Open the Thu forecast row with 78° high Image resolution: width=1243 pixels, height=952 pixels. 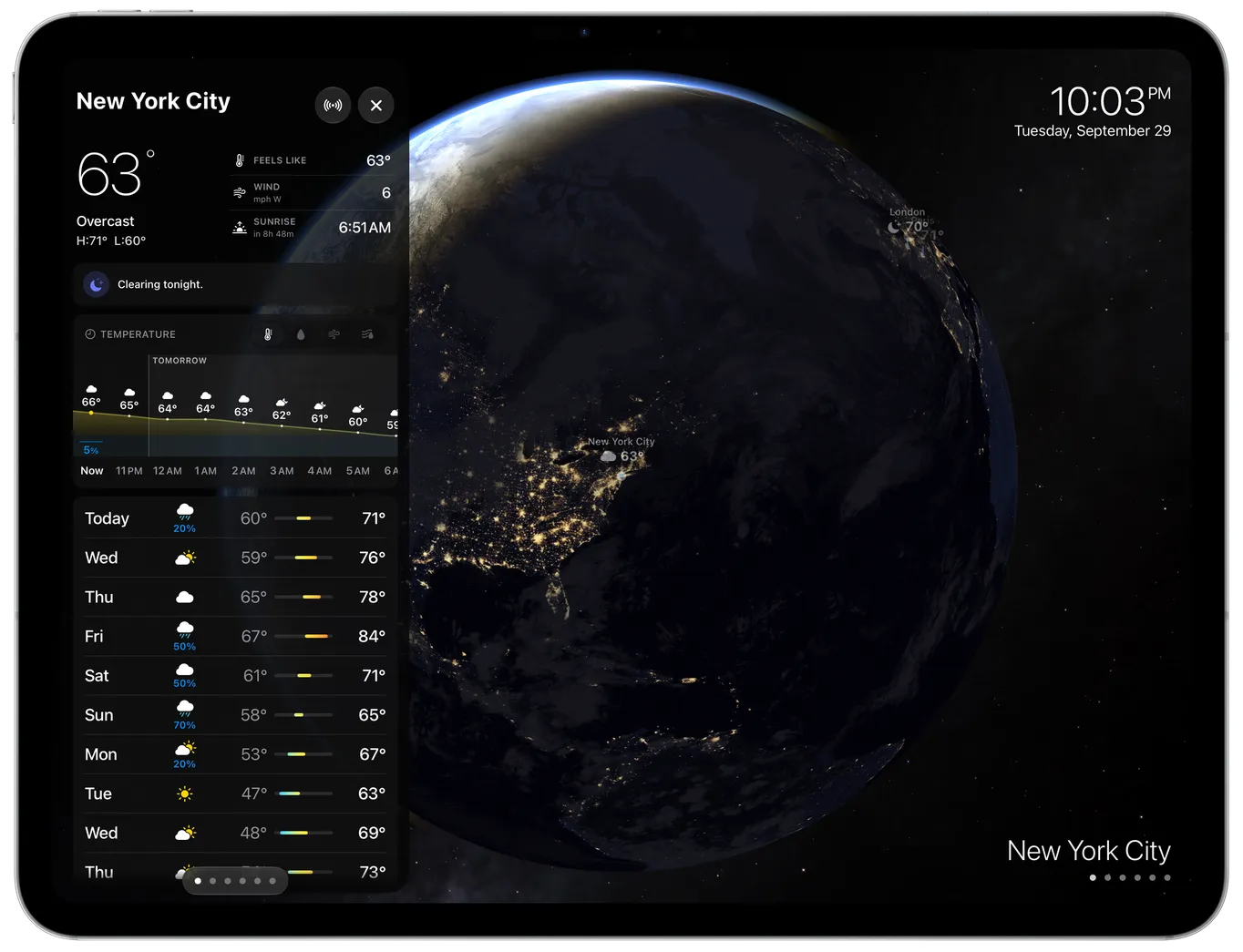pyautogui.click(x=235, y=598)
